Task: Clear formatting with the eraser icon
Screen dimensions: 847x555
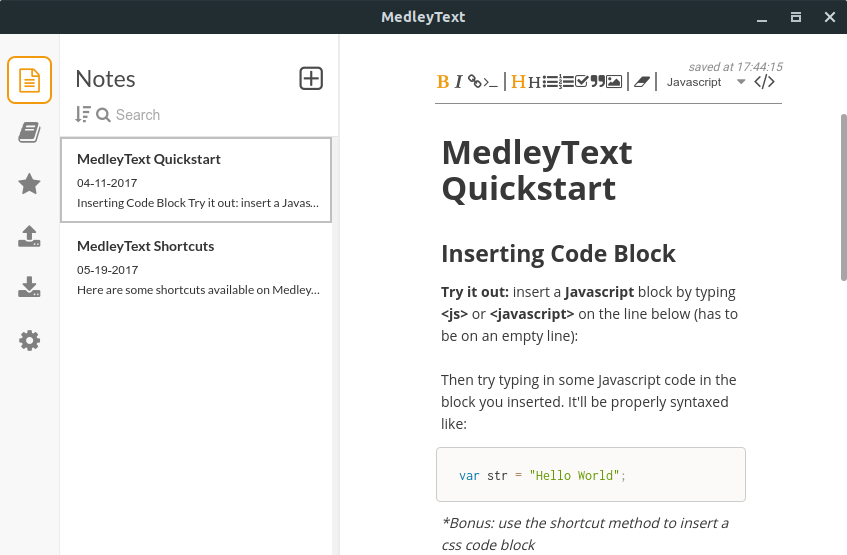Action: point(642,82)
